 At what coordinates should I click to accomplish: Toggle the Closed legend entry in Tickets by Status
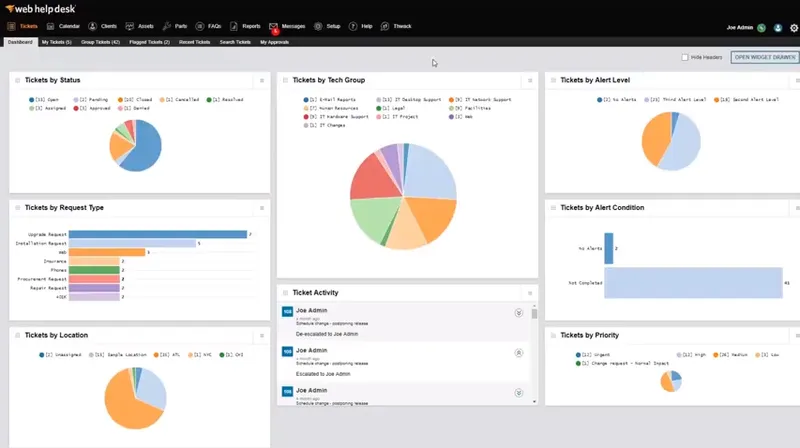(x=135, y=99)
